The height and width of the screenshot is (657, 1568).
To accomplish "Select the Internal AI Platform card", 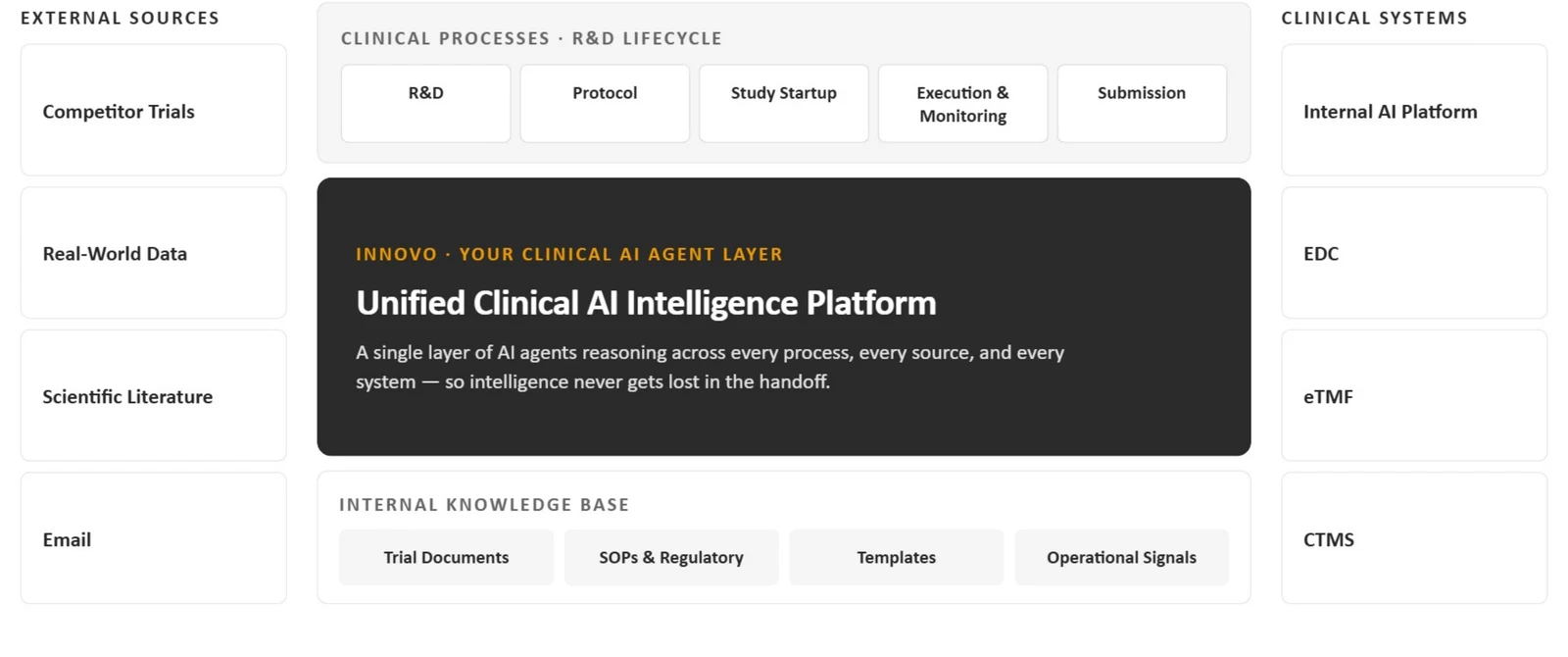I will (1414, 110).
